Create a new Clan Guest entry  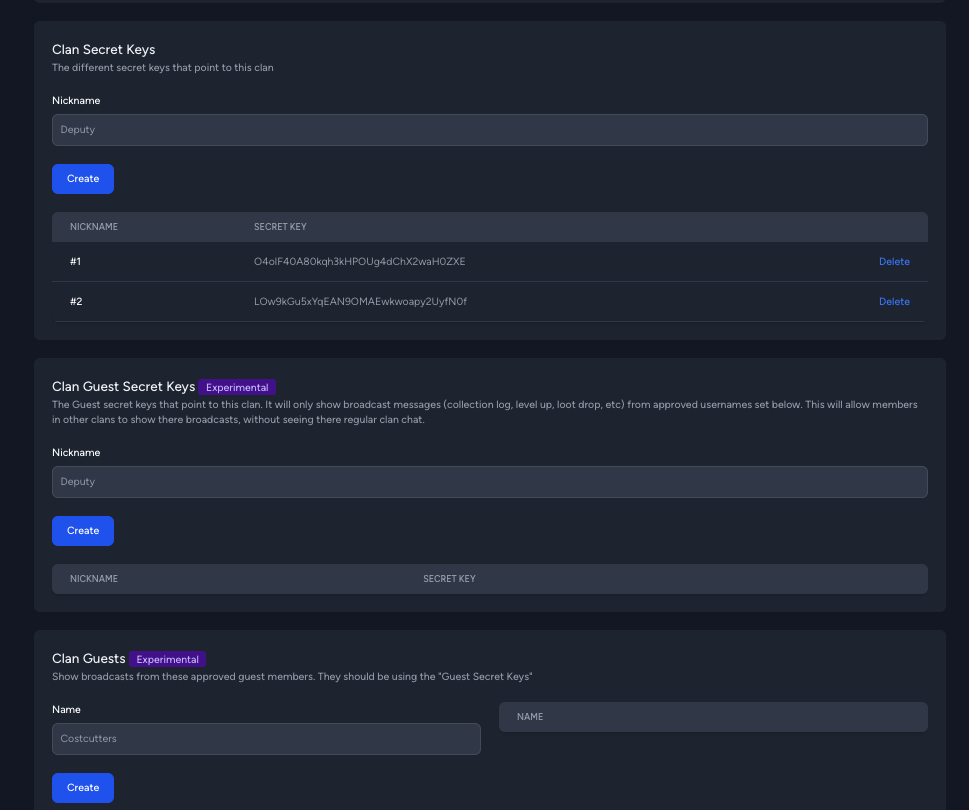click(83, 788)
